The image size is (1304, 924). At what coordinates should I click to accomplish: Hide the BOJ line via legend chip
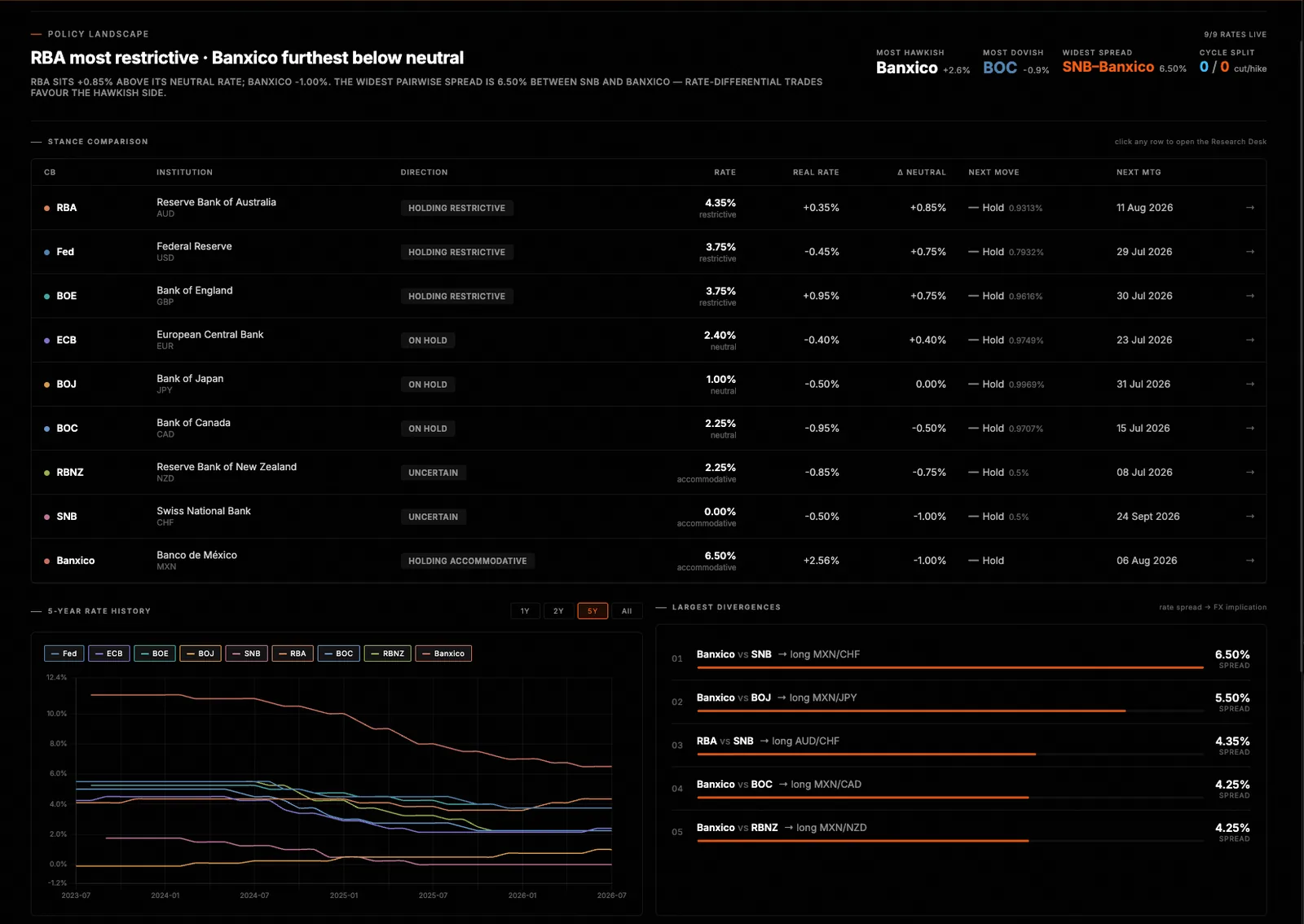(x=200, y=653)
